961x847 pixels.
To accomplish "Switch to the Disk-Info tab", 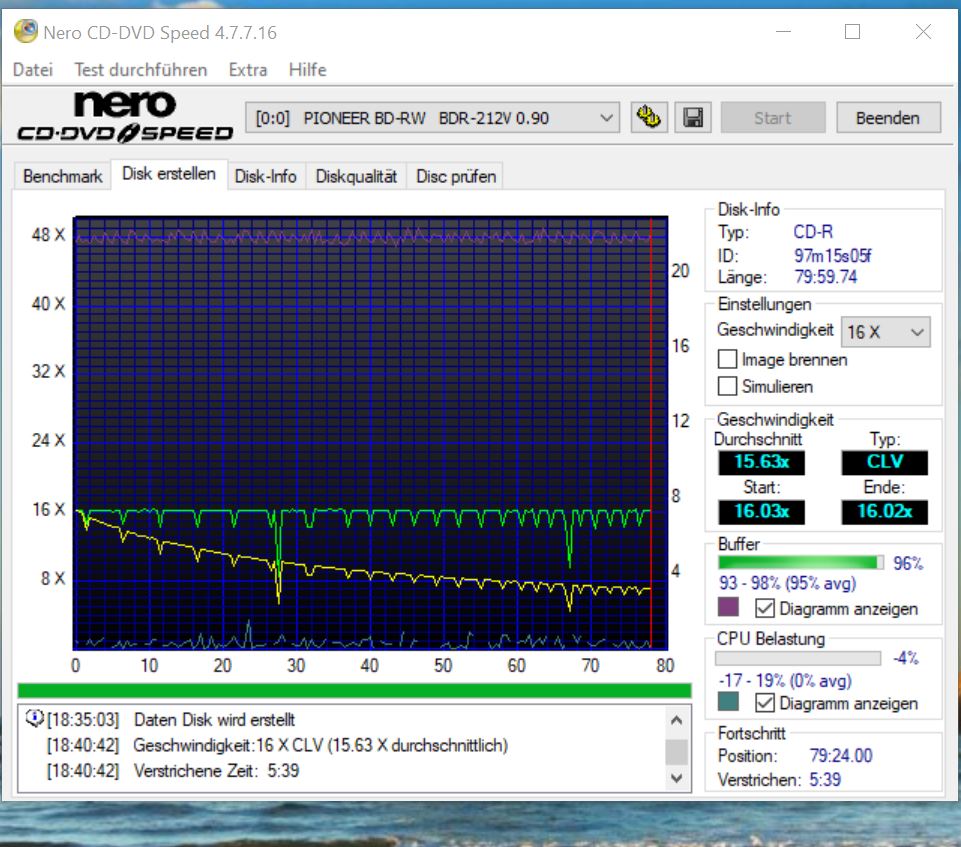I will [265, 177].
